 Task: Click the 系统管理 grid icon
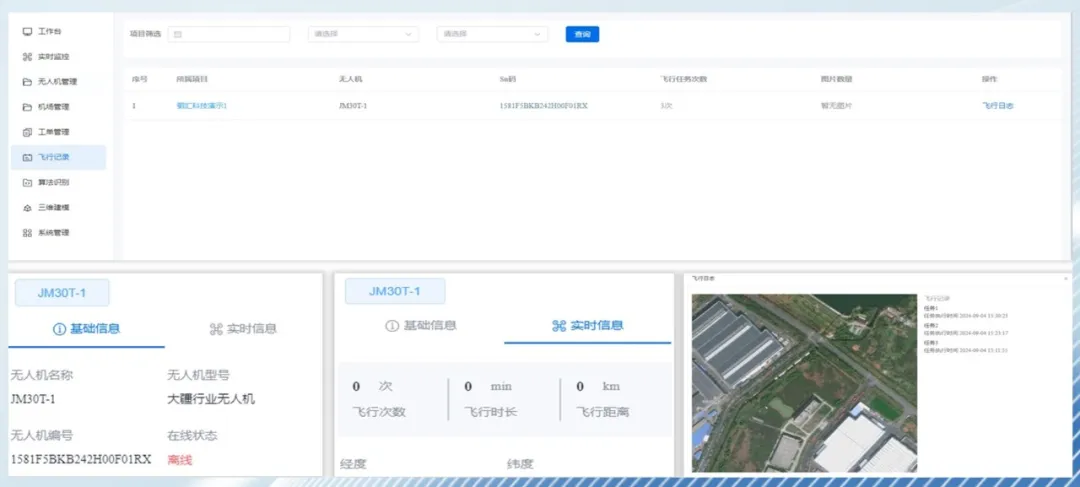(x=27, y=233)
